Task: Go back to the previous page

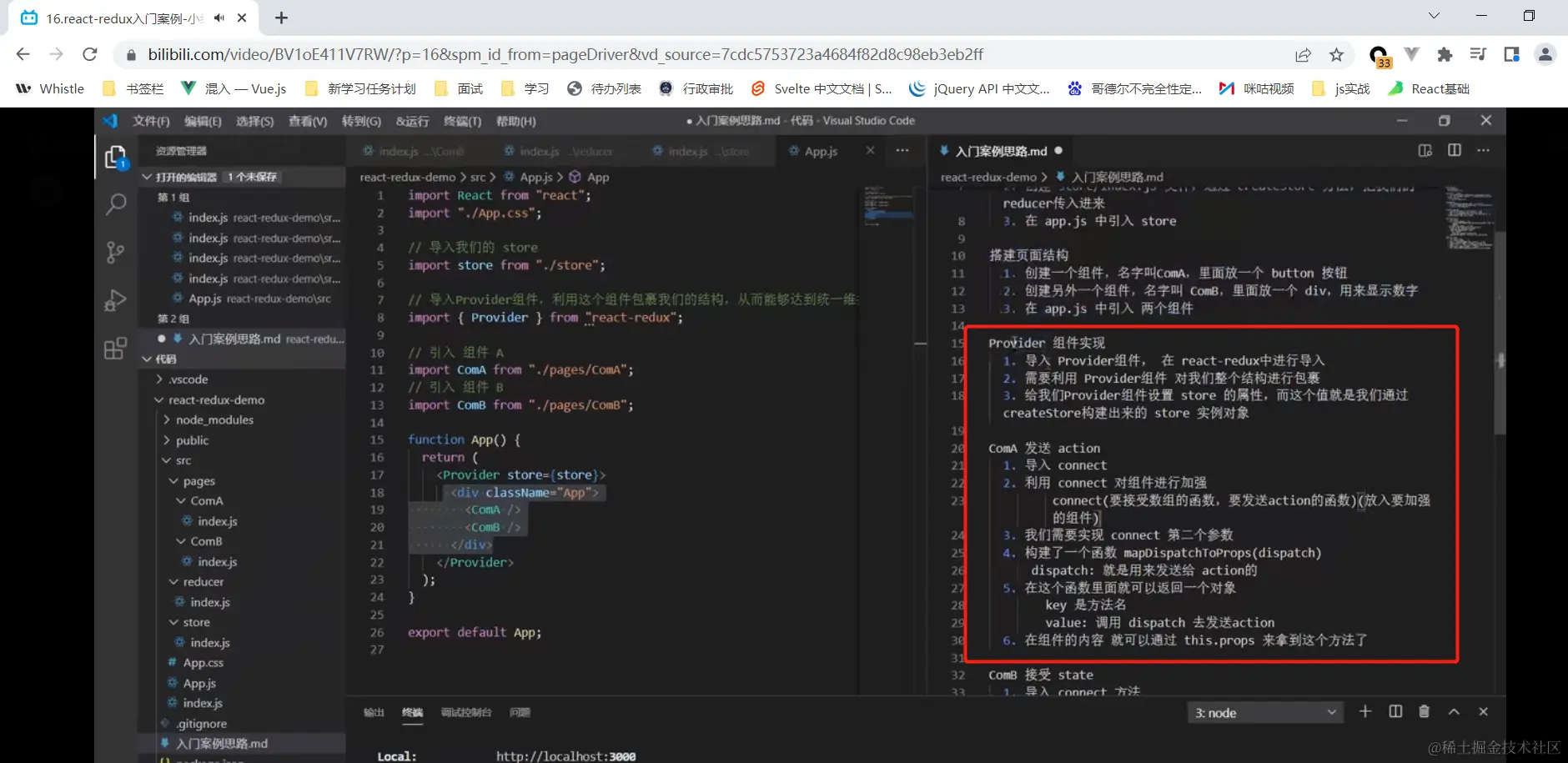Action: (x=23, y=54)
